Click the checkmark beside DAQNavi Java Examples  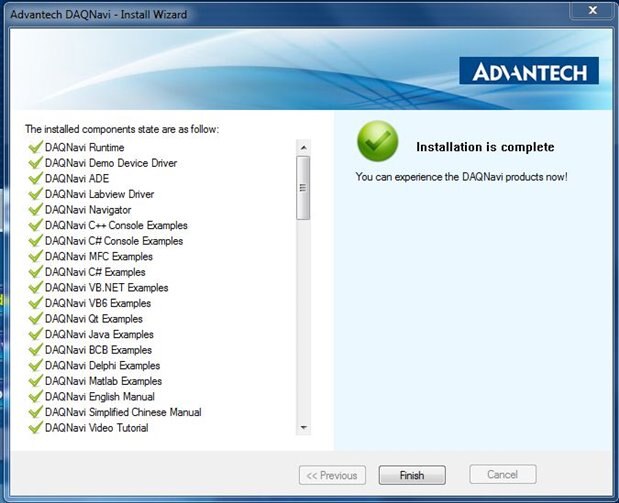[x=35, y=334]
